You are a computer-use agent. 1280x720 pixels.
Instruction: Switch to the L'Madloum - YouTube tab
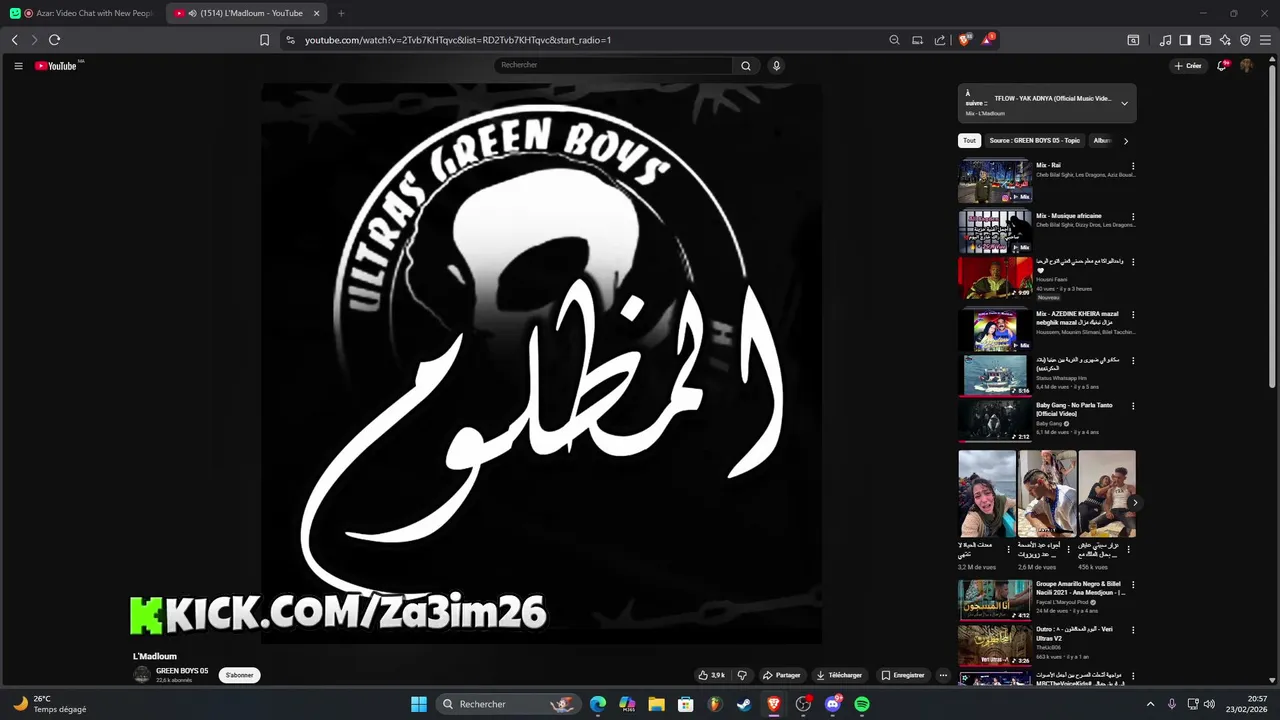[x=247, y=13]
